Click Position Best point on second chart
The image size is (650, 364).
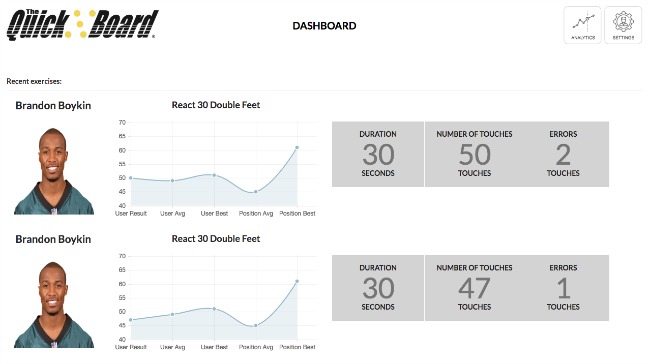[297, 281]
